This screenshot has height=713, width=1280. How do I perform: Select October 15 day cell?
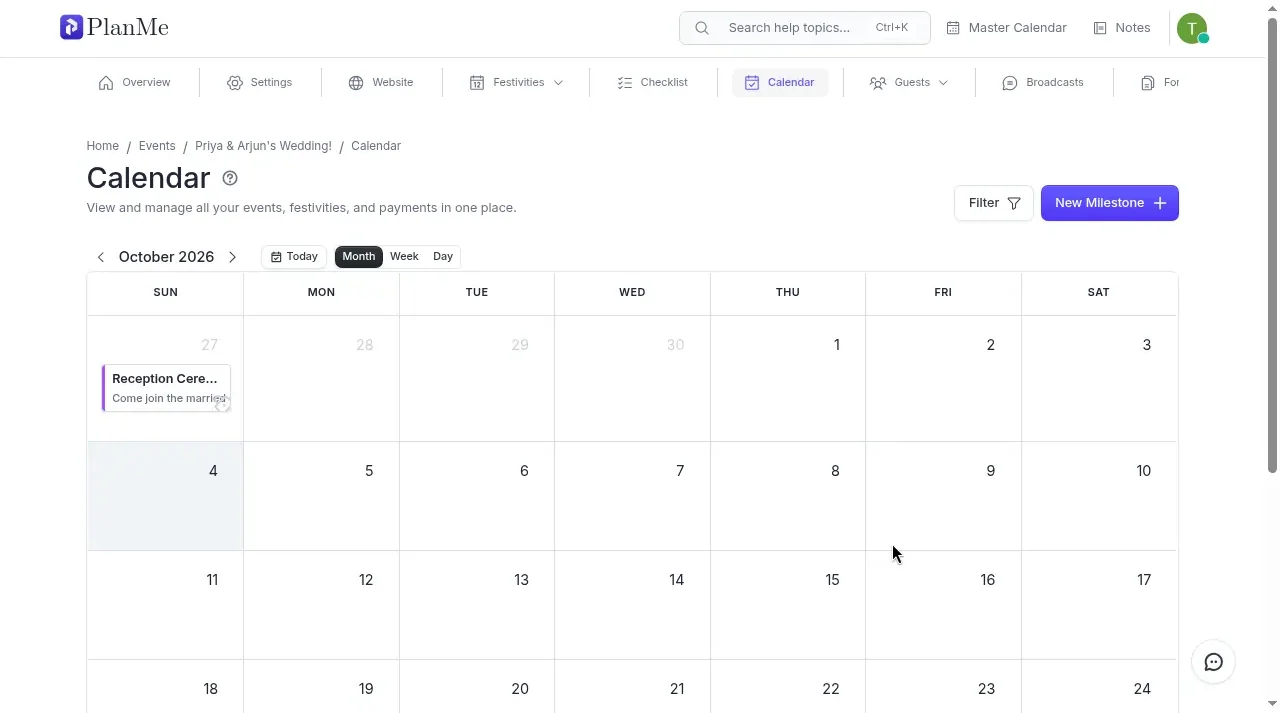pos(788,605)
